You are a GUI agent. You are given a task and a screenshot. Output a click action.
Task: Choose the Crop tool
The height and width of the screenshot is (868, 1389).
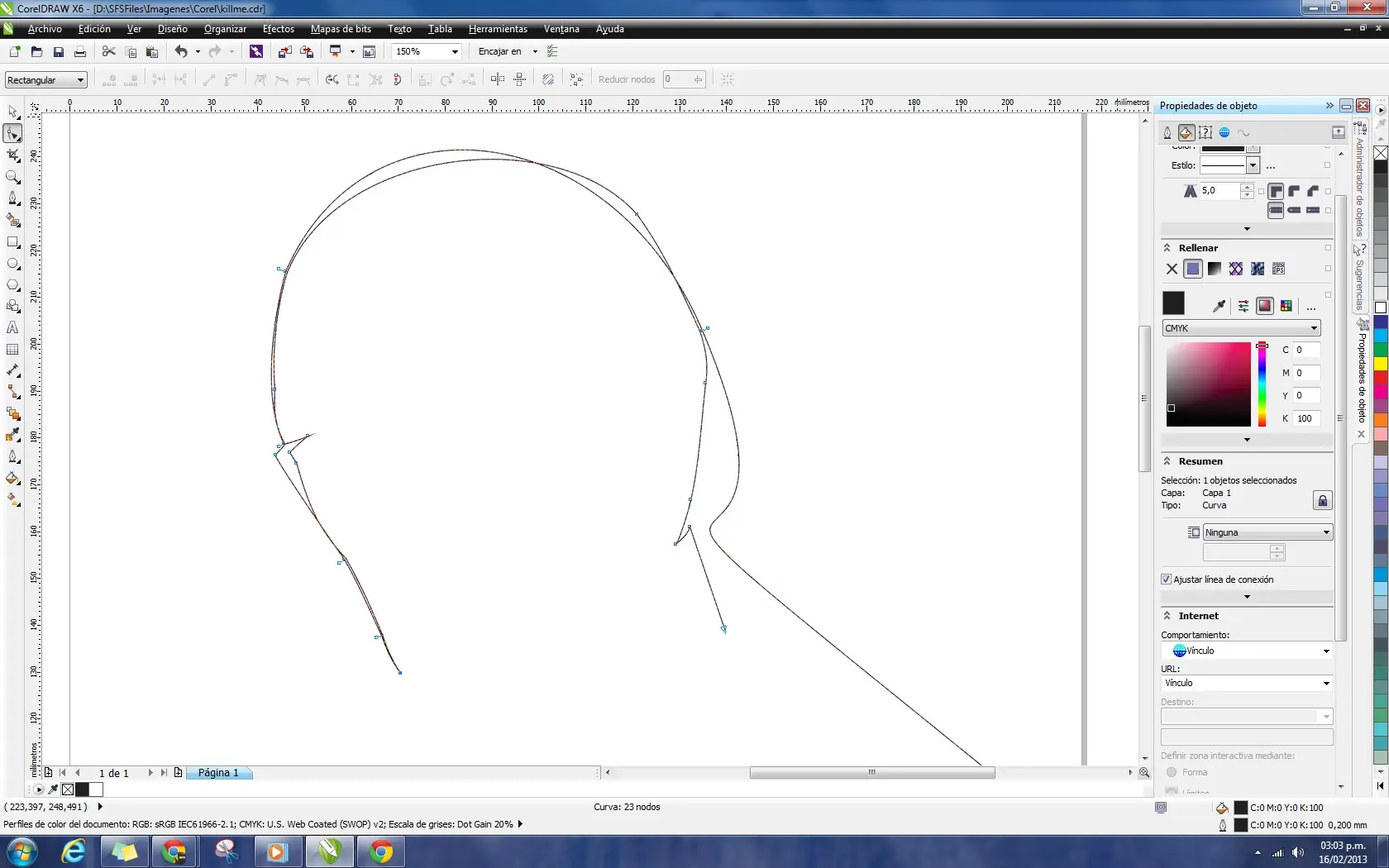12,155
